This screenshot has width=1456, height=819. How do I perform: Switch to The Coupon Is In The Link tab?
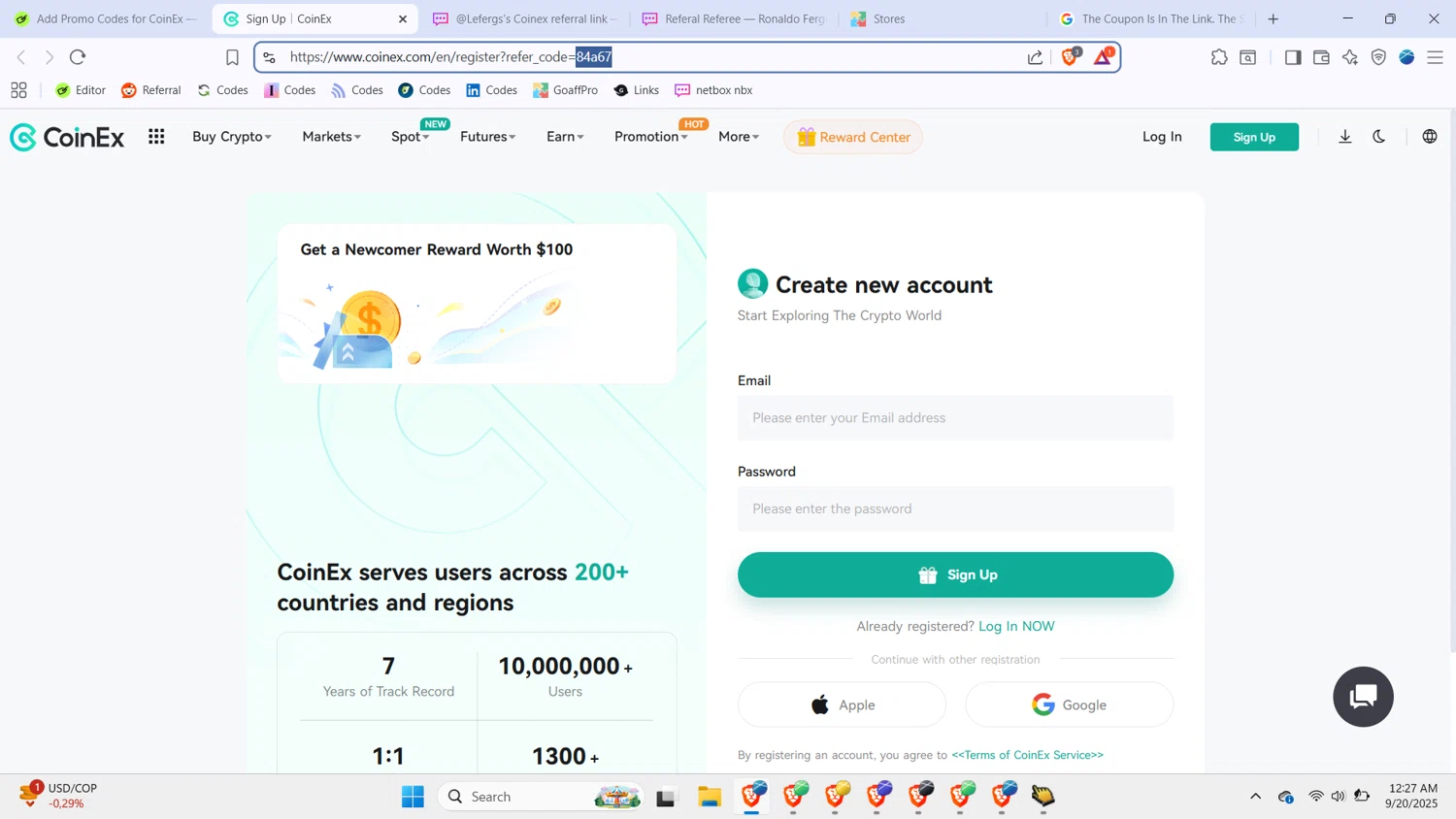click(x=1152, y=18)
